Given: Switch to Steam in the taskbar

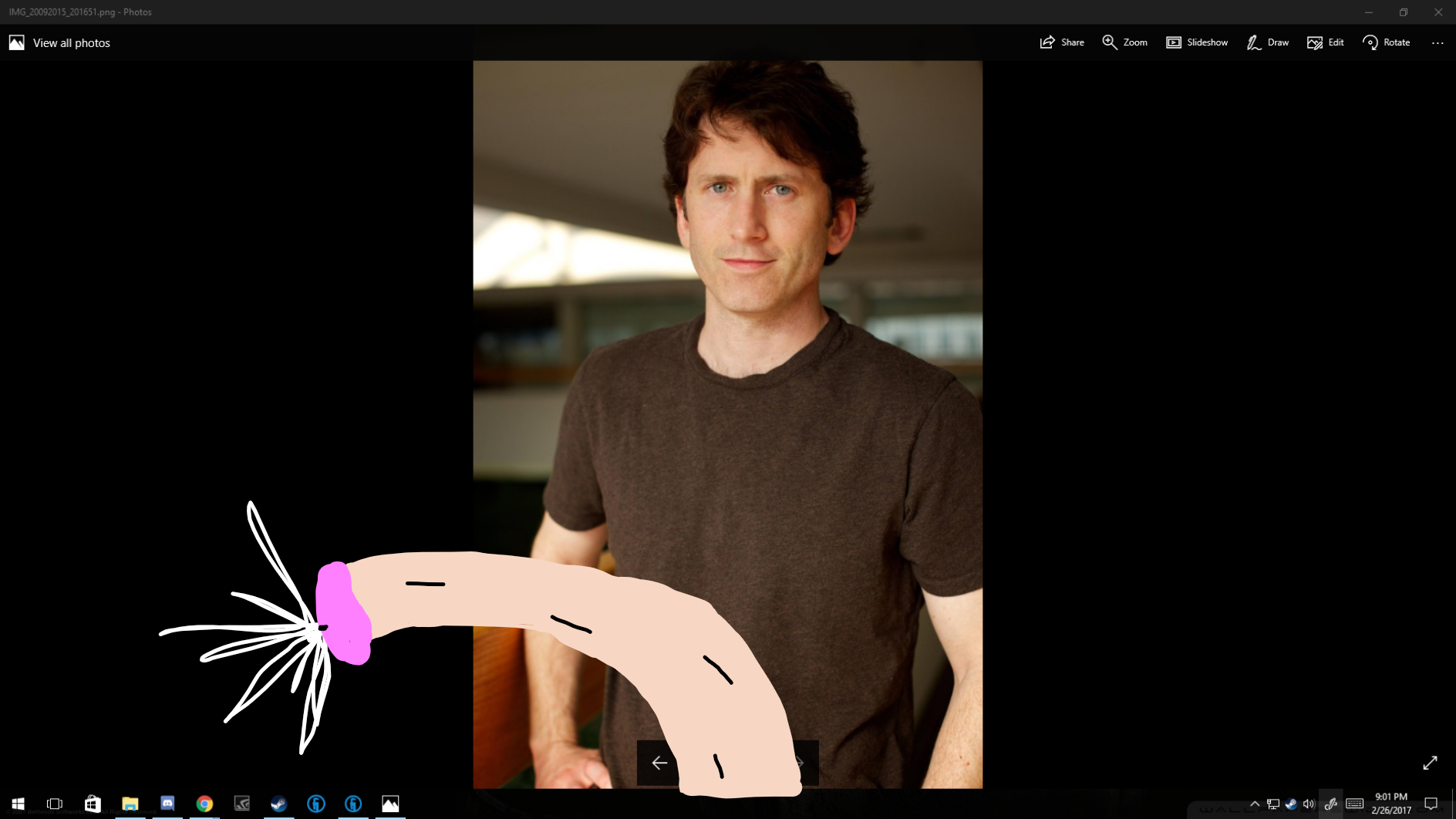Looking at the screenshot, I should click(x=278, y=804).
